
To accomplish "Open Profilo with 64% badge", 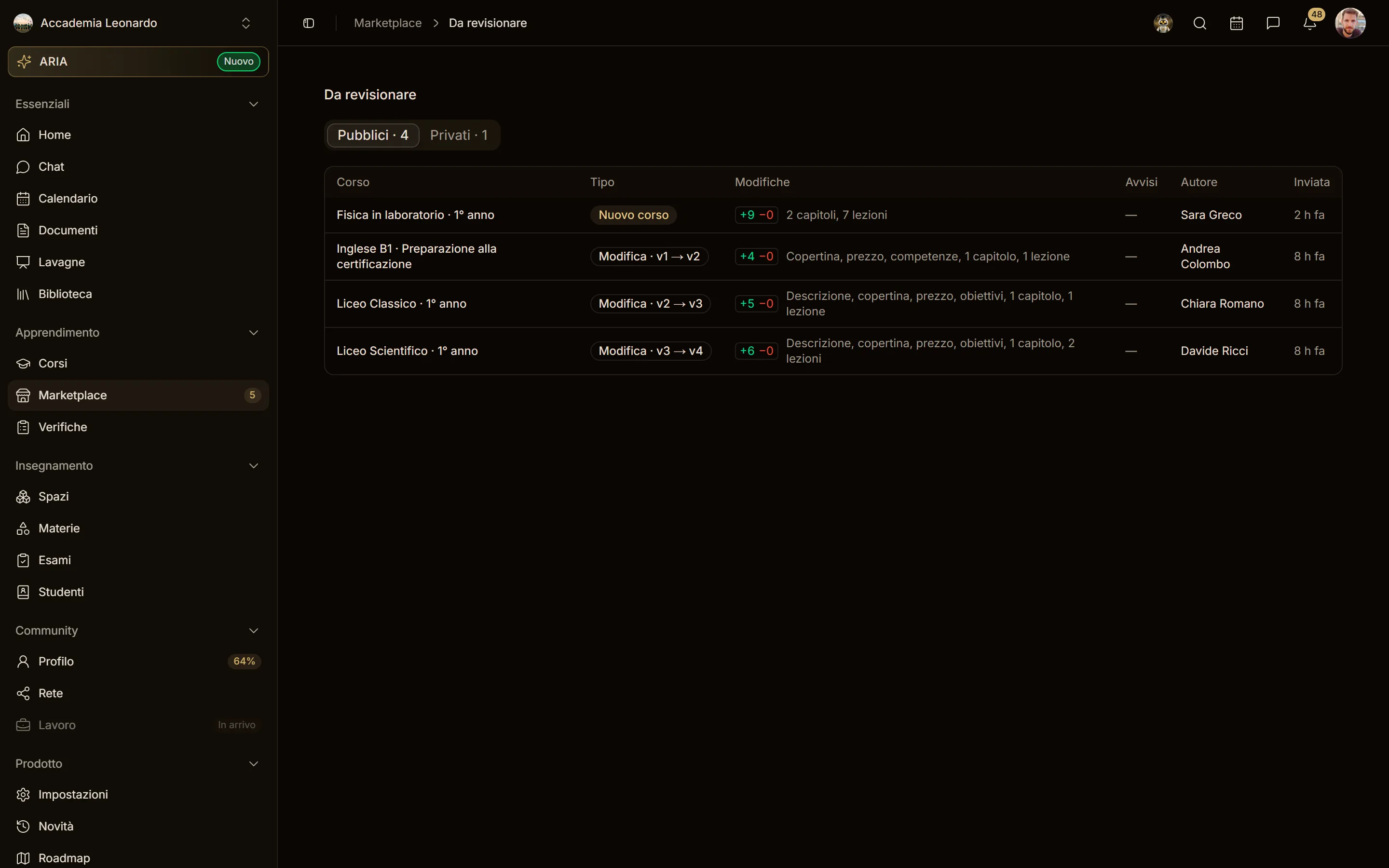I will [138, 661].
